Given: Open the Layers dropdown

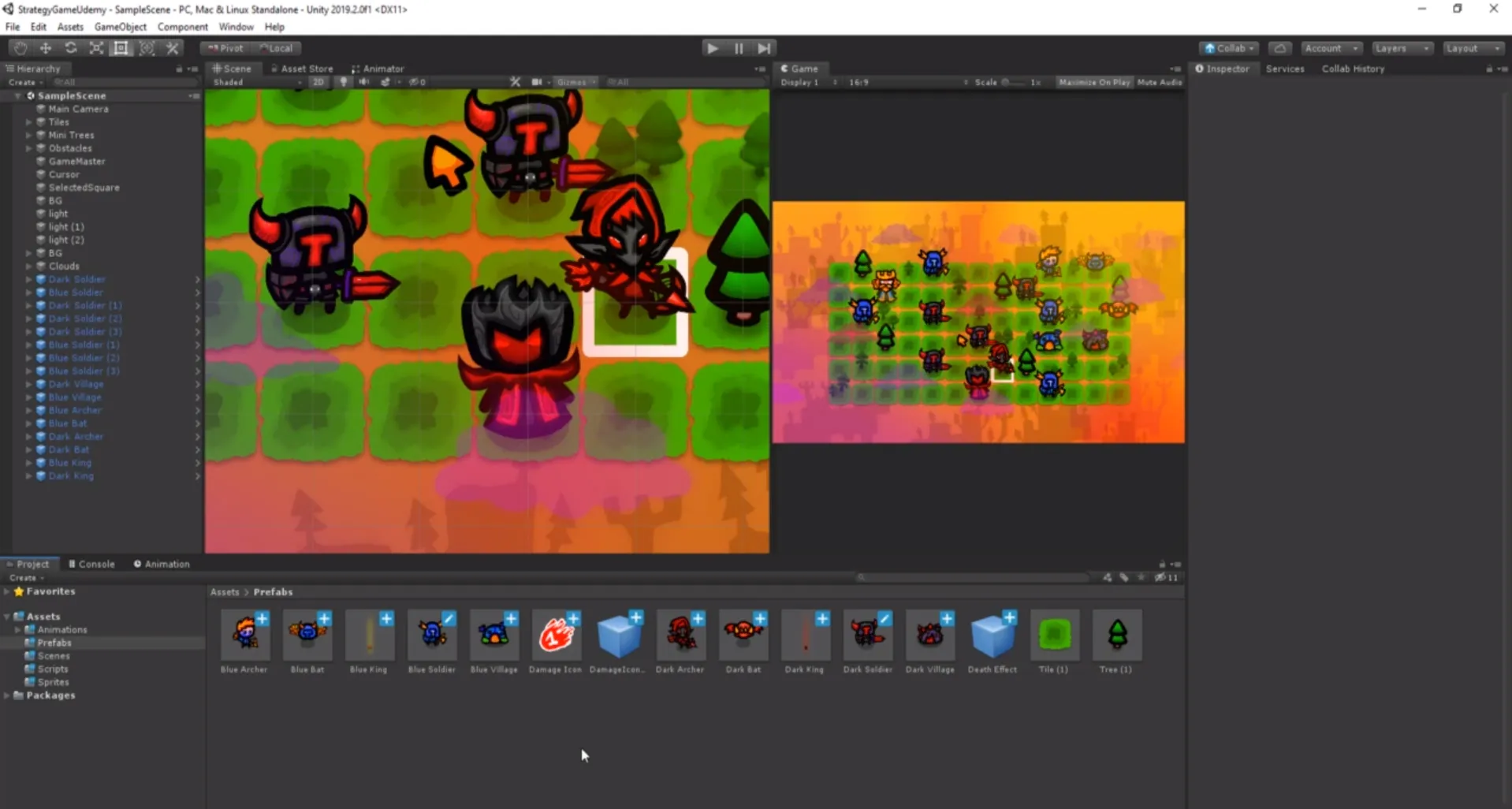Looking at the screenshot, I should point(1401,48).
